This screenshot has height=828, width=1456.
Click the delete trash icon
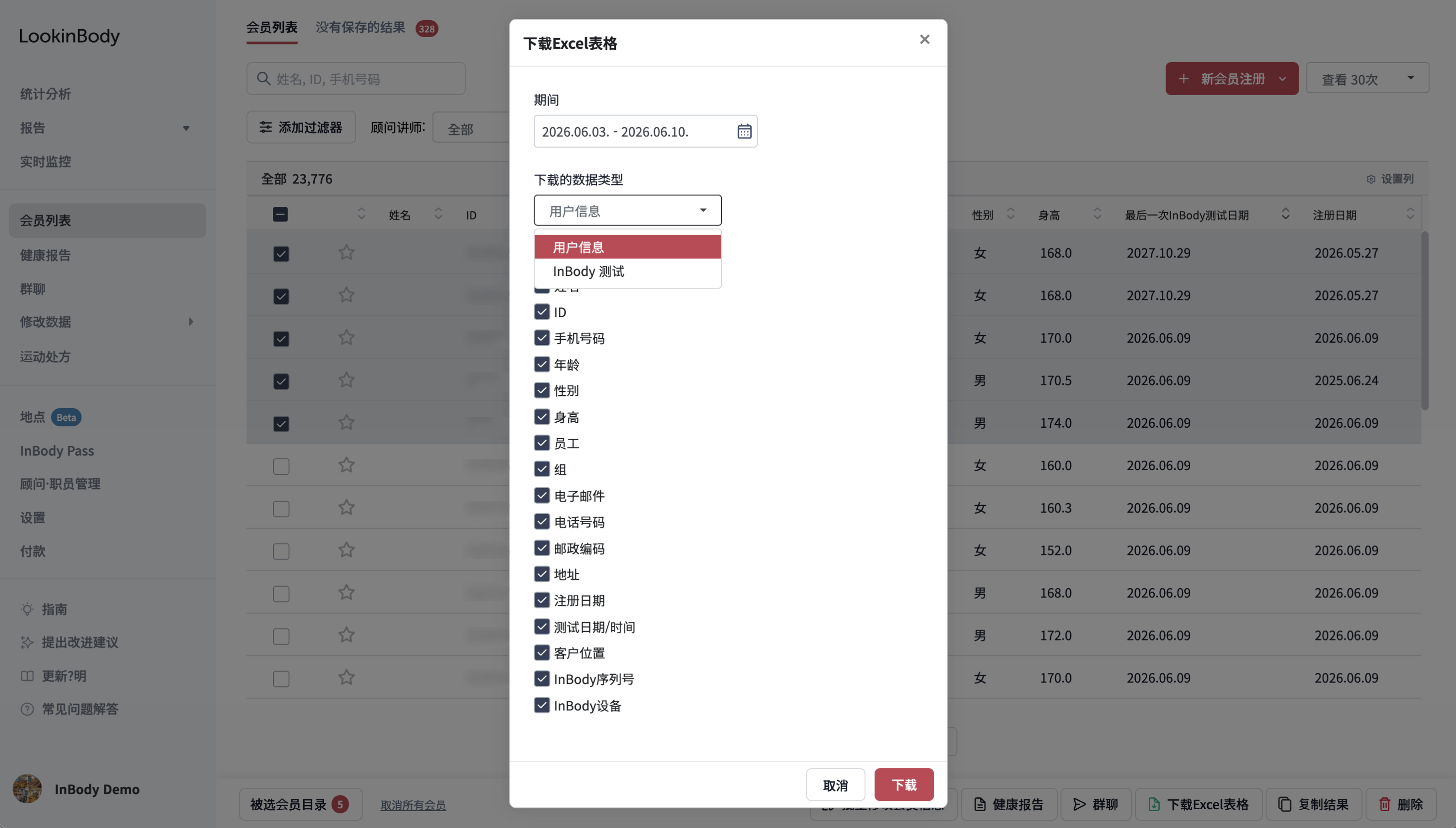1385,804
